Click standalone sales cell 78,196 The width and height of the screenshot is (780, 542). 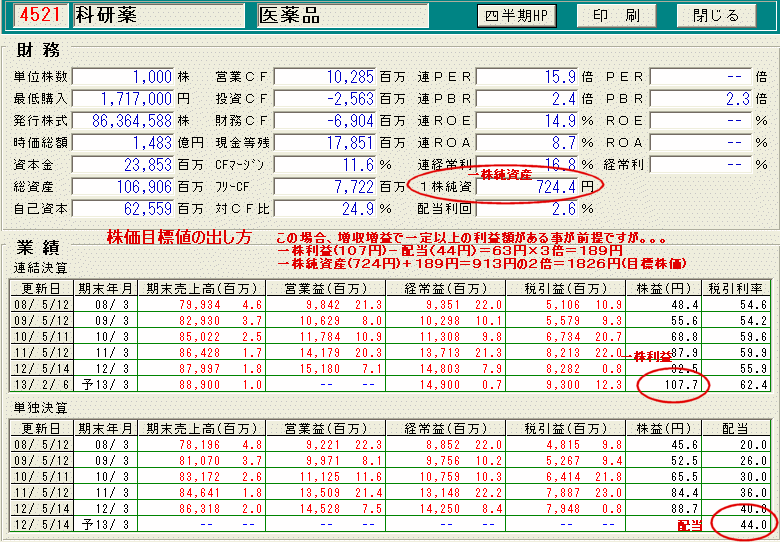pyautogui.click(x=201, y=445)
